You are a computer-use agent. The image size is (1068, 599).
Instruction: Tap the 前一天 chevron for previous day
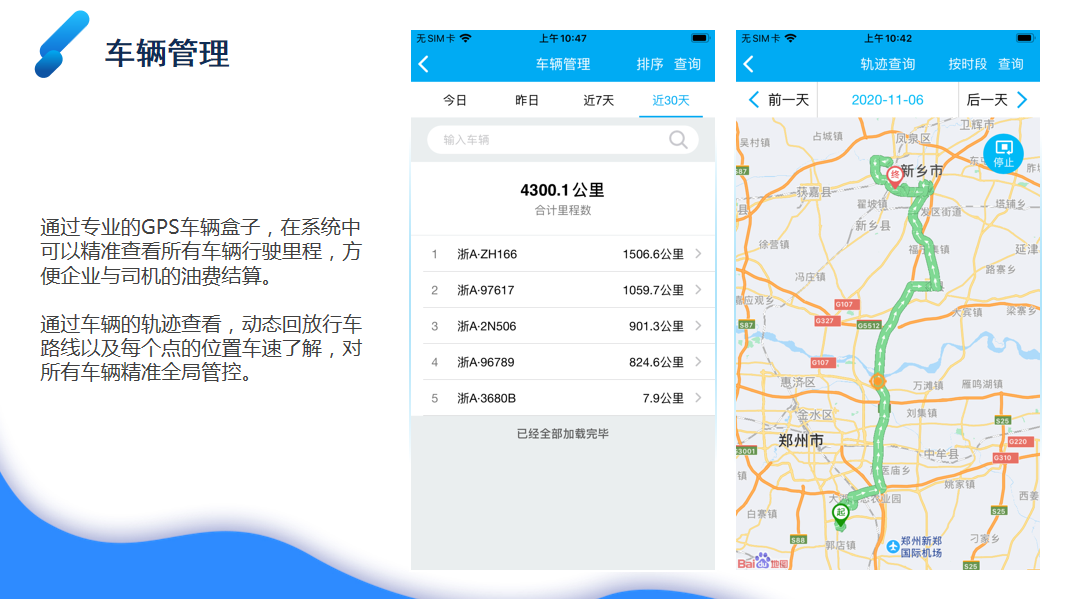[x=755, y=99]
